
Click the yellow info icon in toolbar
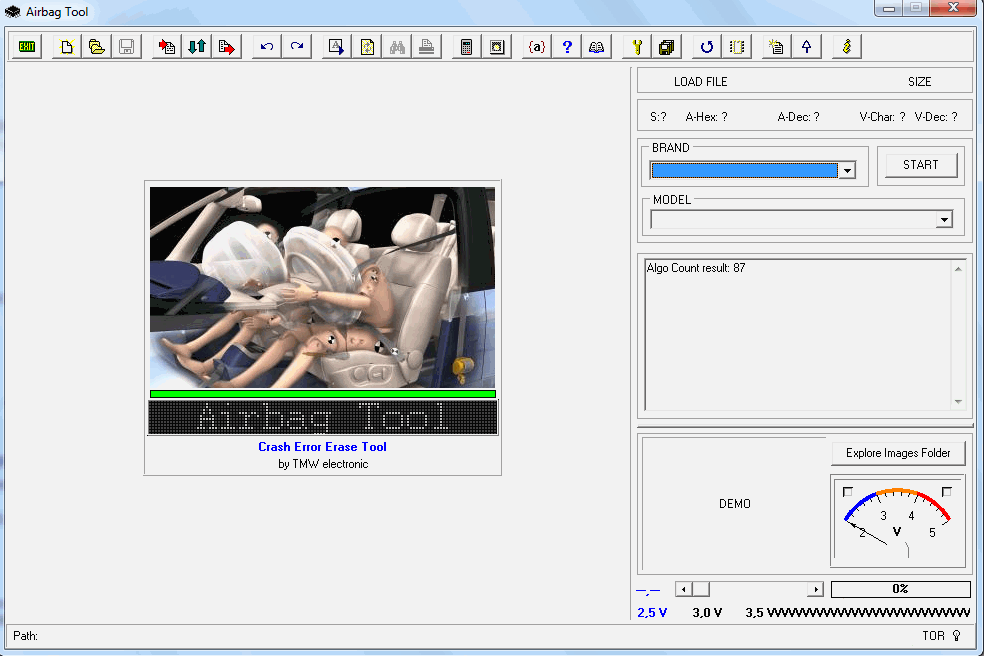point(847,47)
